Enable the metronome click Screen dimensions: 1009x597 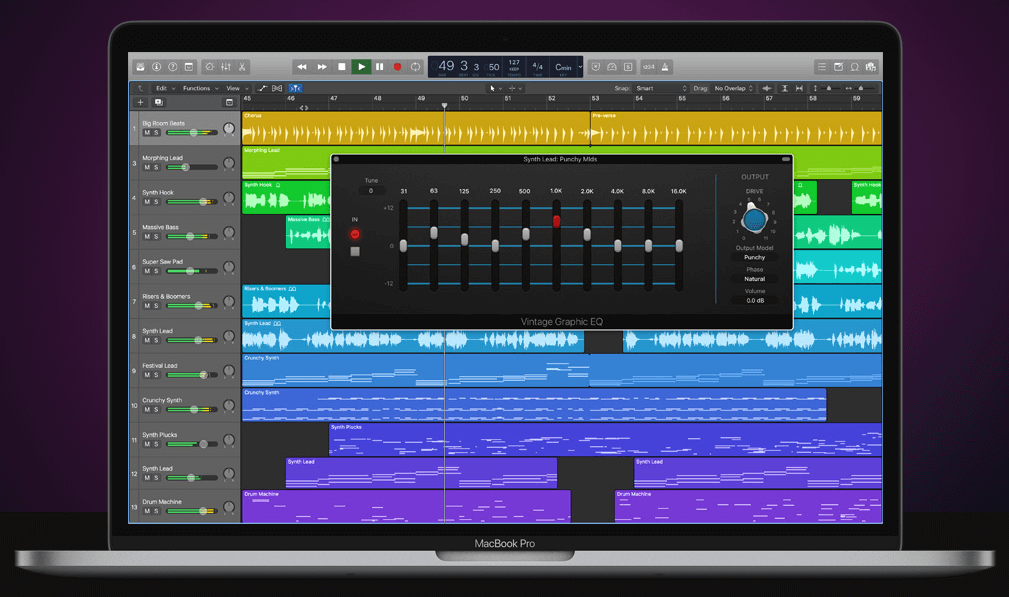click(x=665, y=66)
